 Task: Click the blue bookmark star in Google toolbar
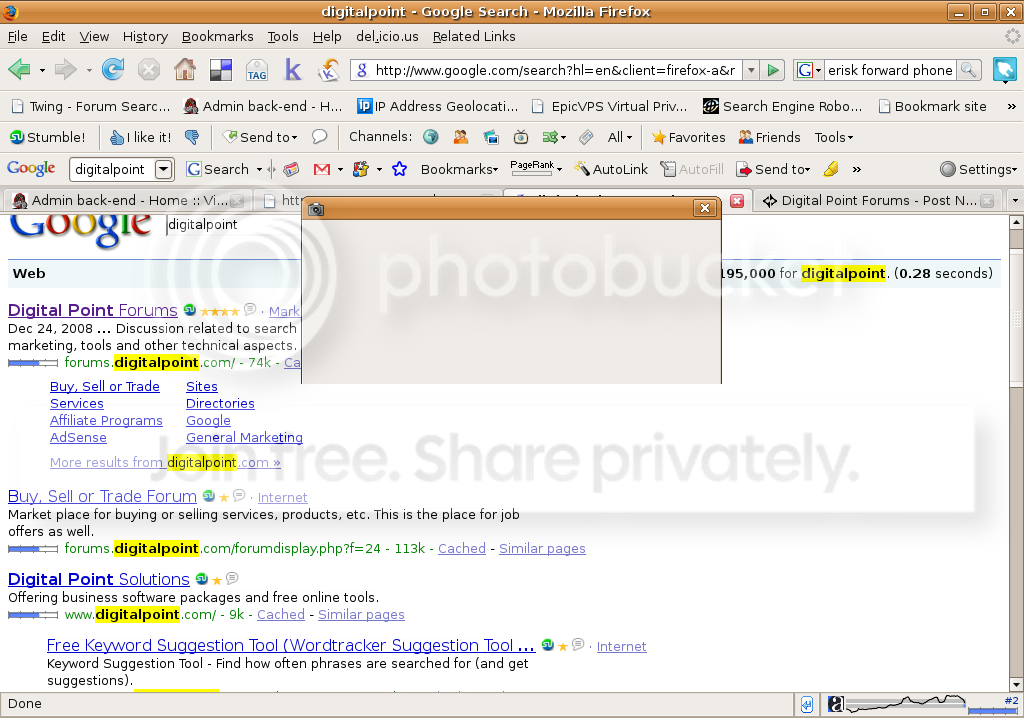click(400, 169)
